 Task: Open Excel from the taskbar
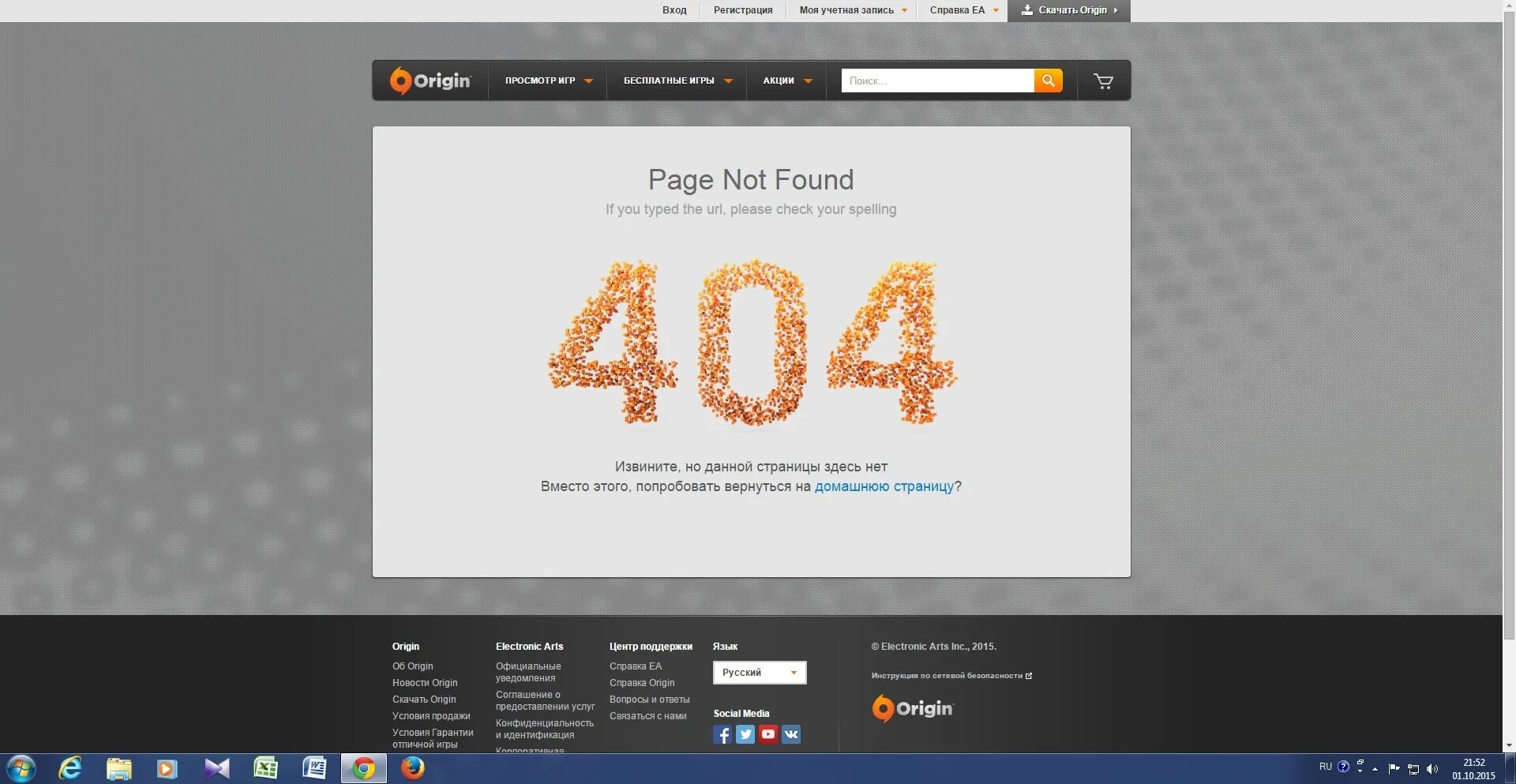(265, 768)
